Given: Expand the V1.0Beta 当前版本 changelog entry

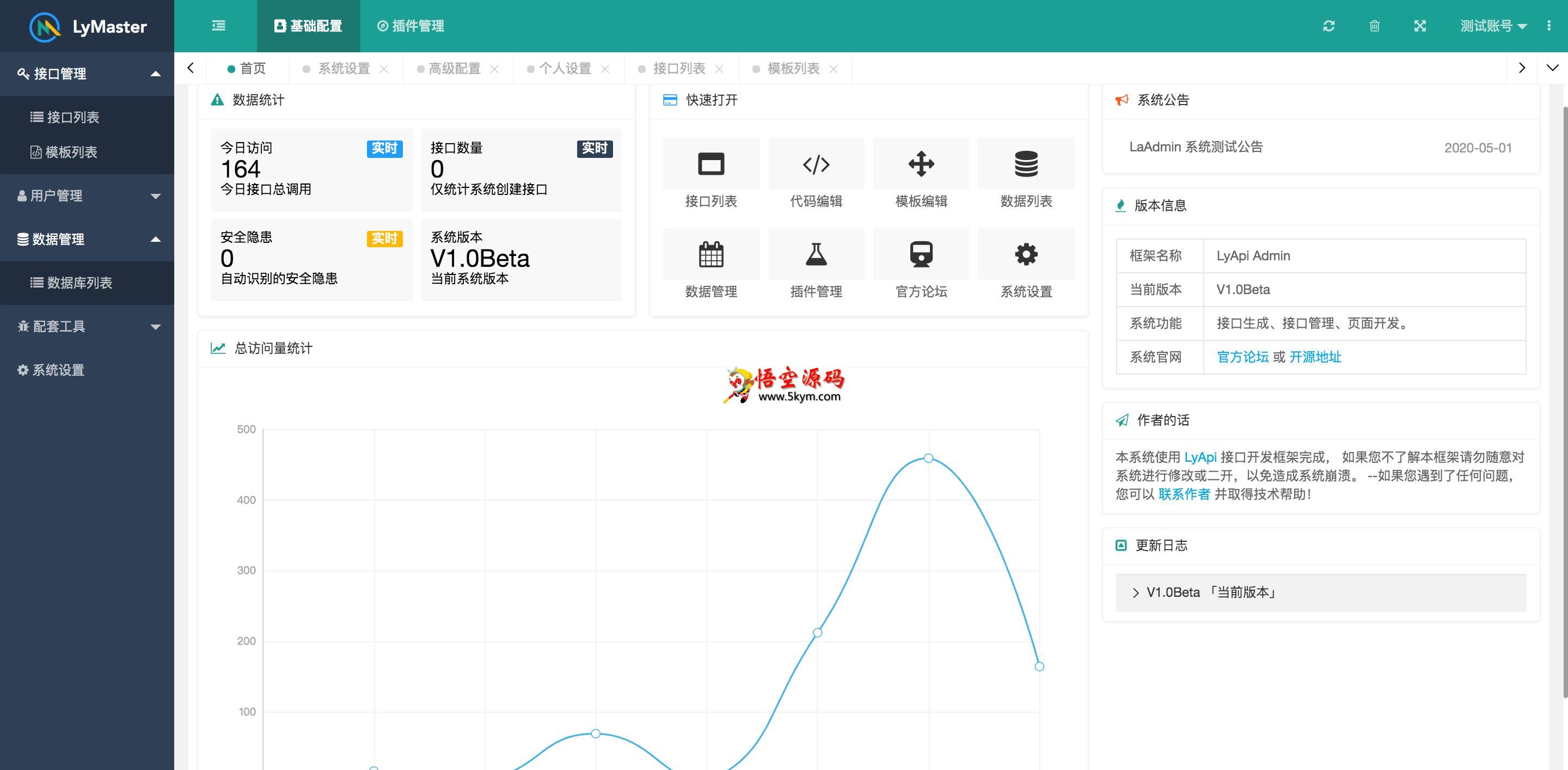Looking at the screenshot, I should [1320, 592].
